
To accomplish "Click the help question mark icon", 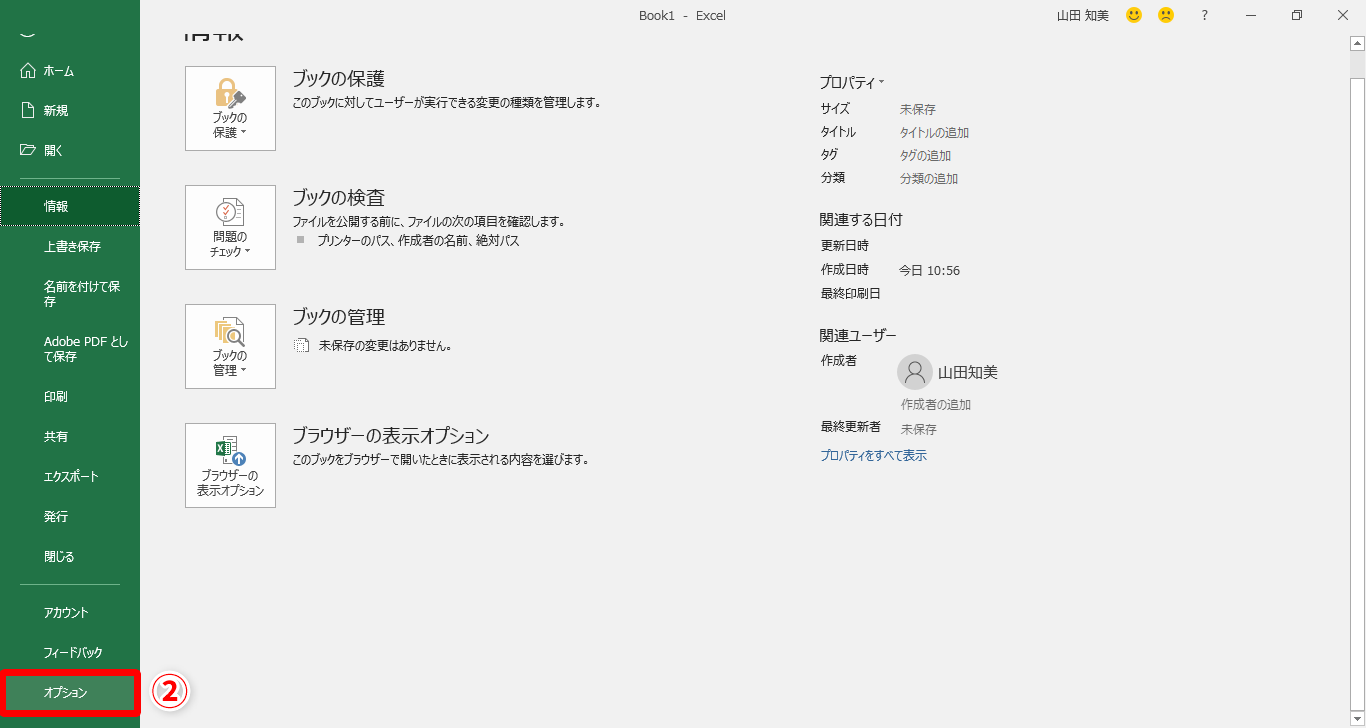I will (x=1205, y=15).
